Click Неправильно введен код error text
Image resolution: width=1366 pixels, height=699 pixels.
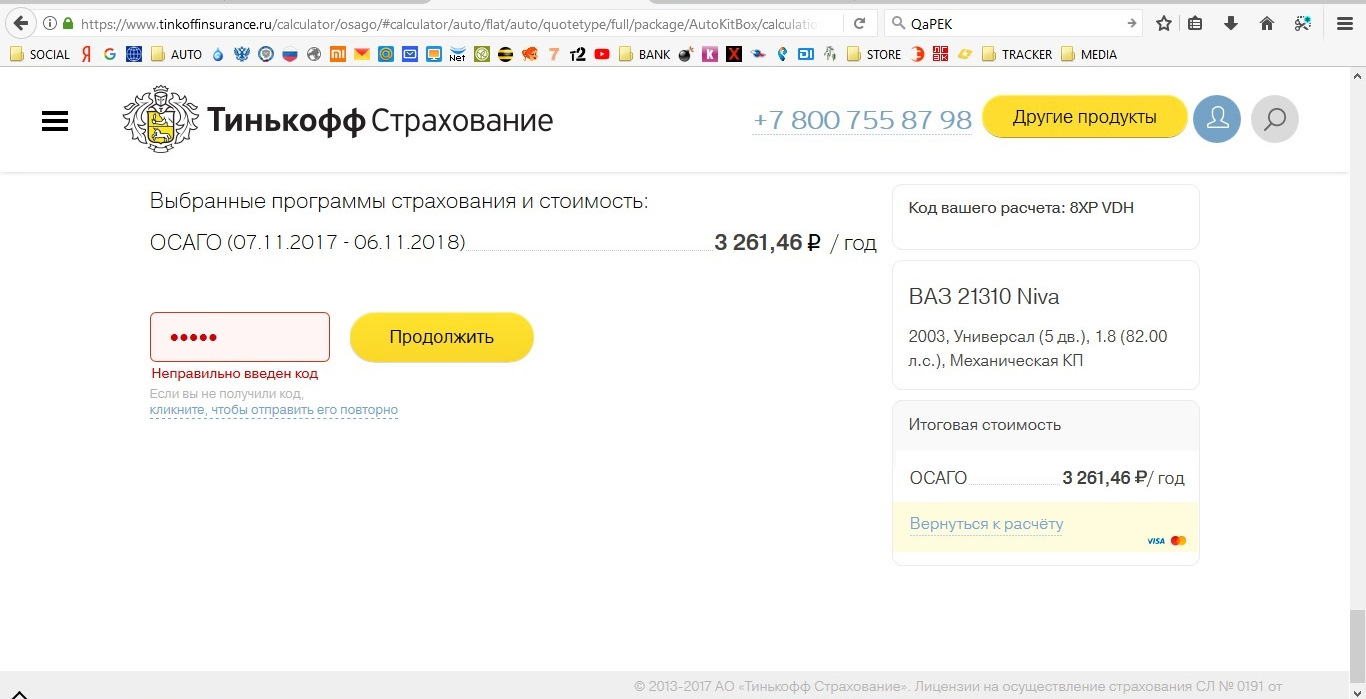tap(235, 374)
